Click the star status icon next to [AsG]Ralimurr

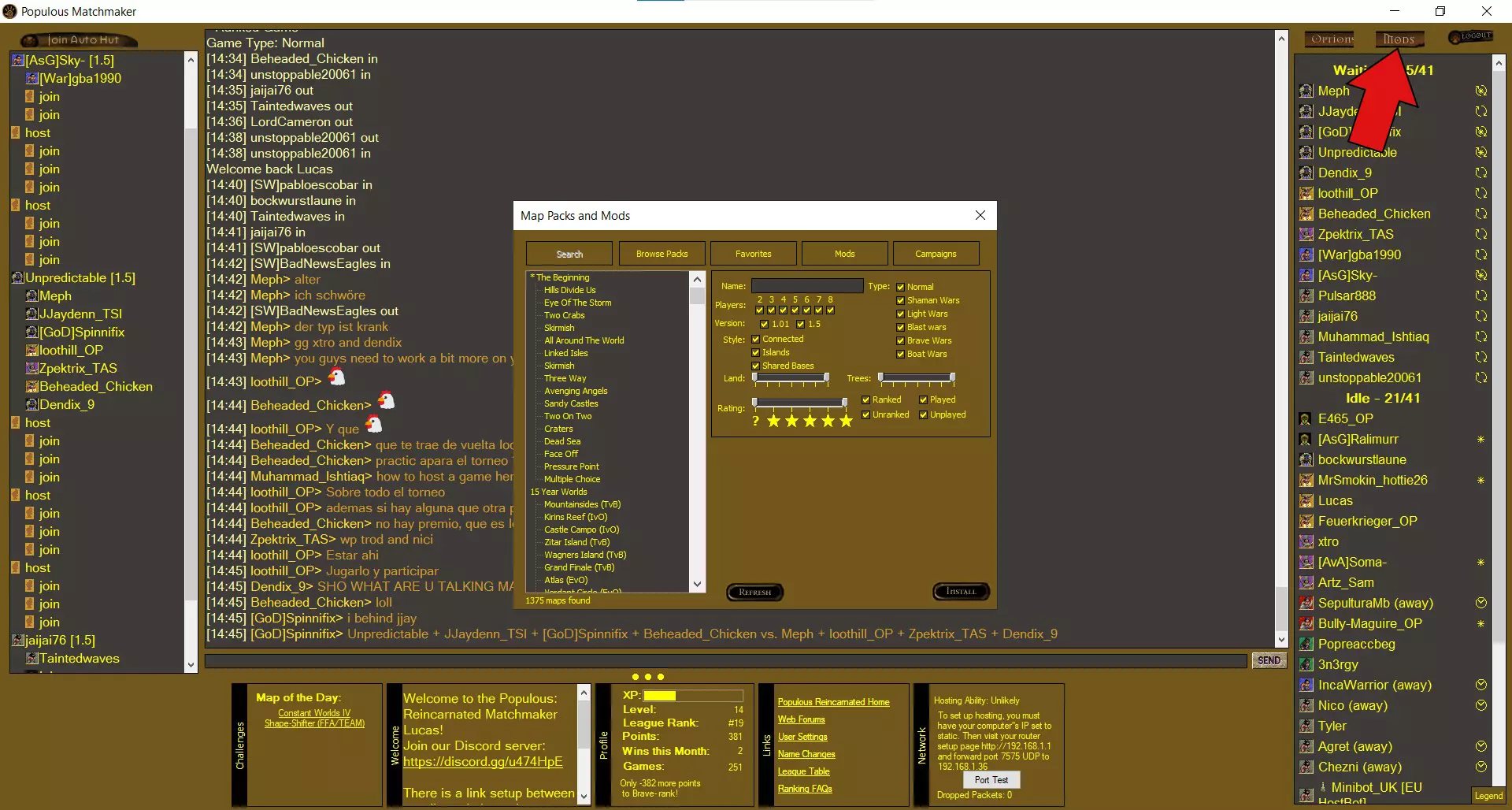(x=1480, y=440)
